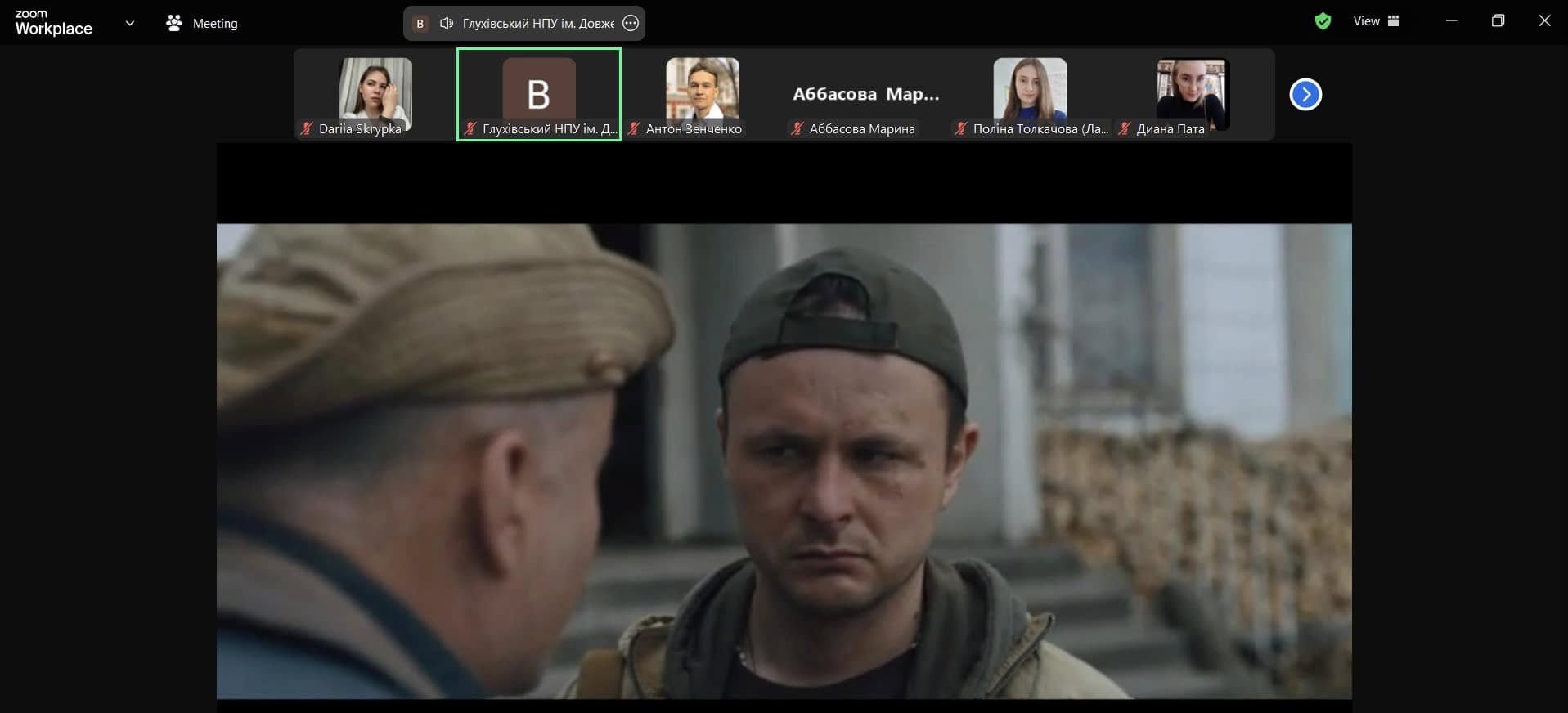Click the small B avatar in the speaker pill
The height and width of the screenshot is (713, 1568).
tap(420, 23)
